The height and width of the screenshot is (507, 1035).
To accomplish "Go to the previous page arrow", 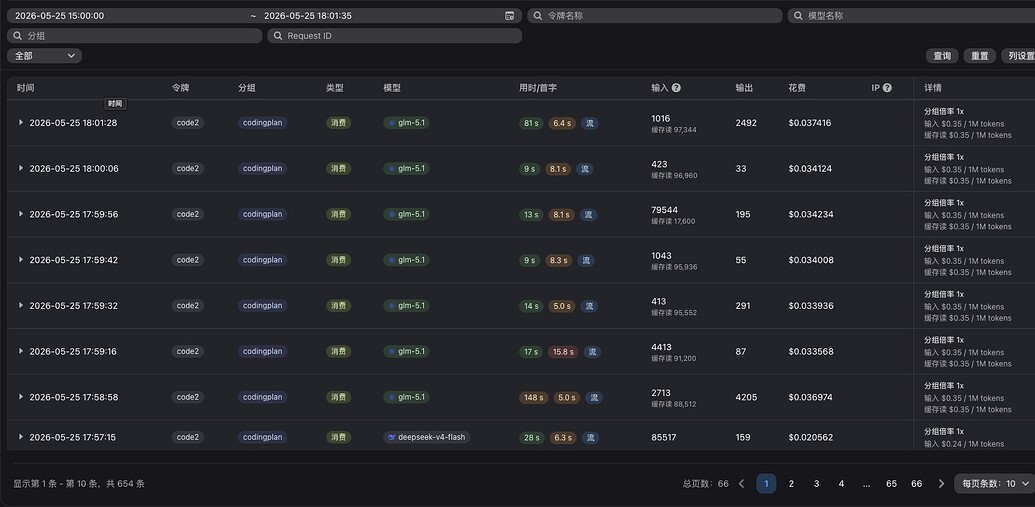I will [x=741, y=484].
